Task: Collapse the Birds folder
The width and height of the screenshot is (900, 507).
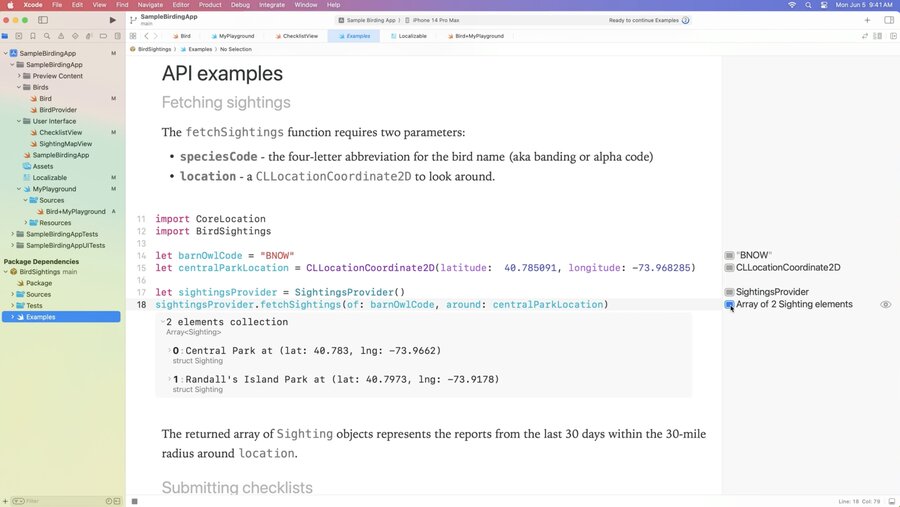Action: tap(19, 87)
